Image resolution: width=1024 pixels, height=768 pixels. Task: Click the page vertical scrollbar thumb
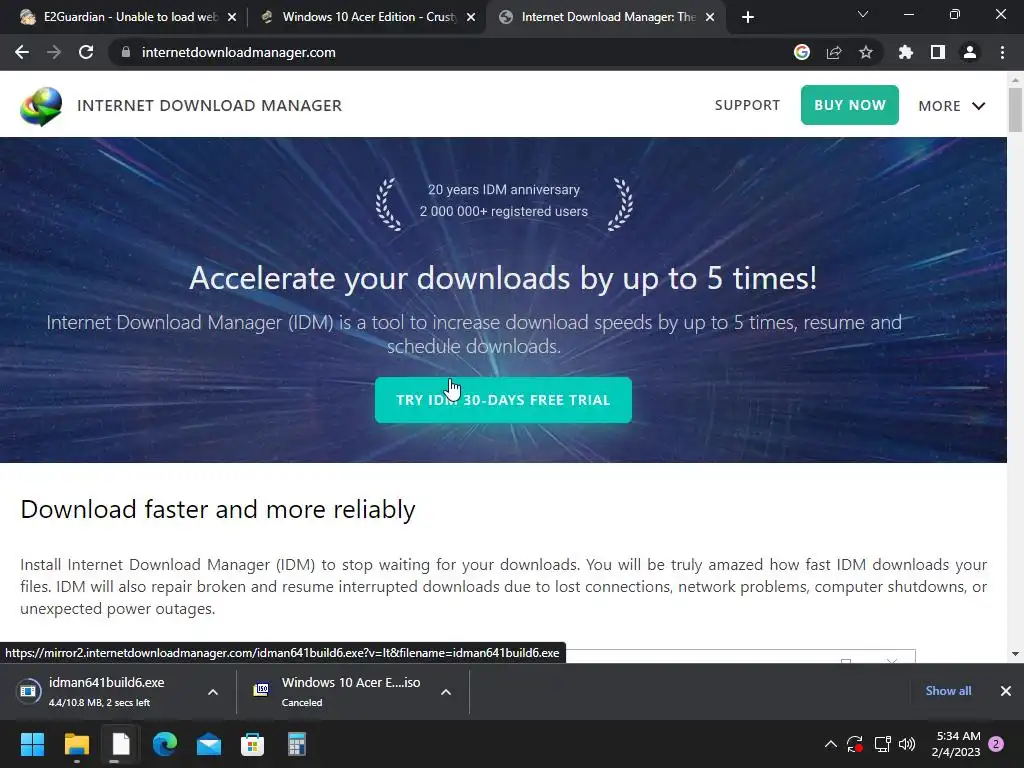[x=1015, y=110]
